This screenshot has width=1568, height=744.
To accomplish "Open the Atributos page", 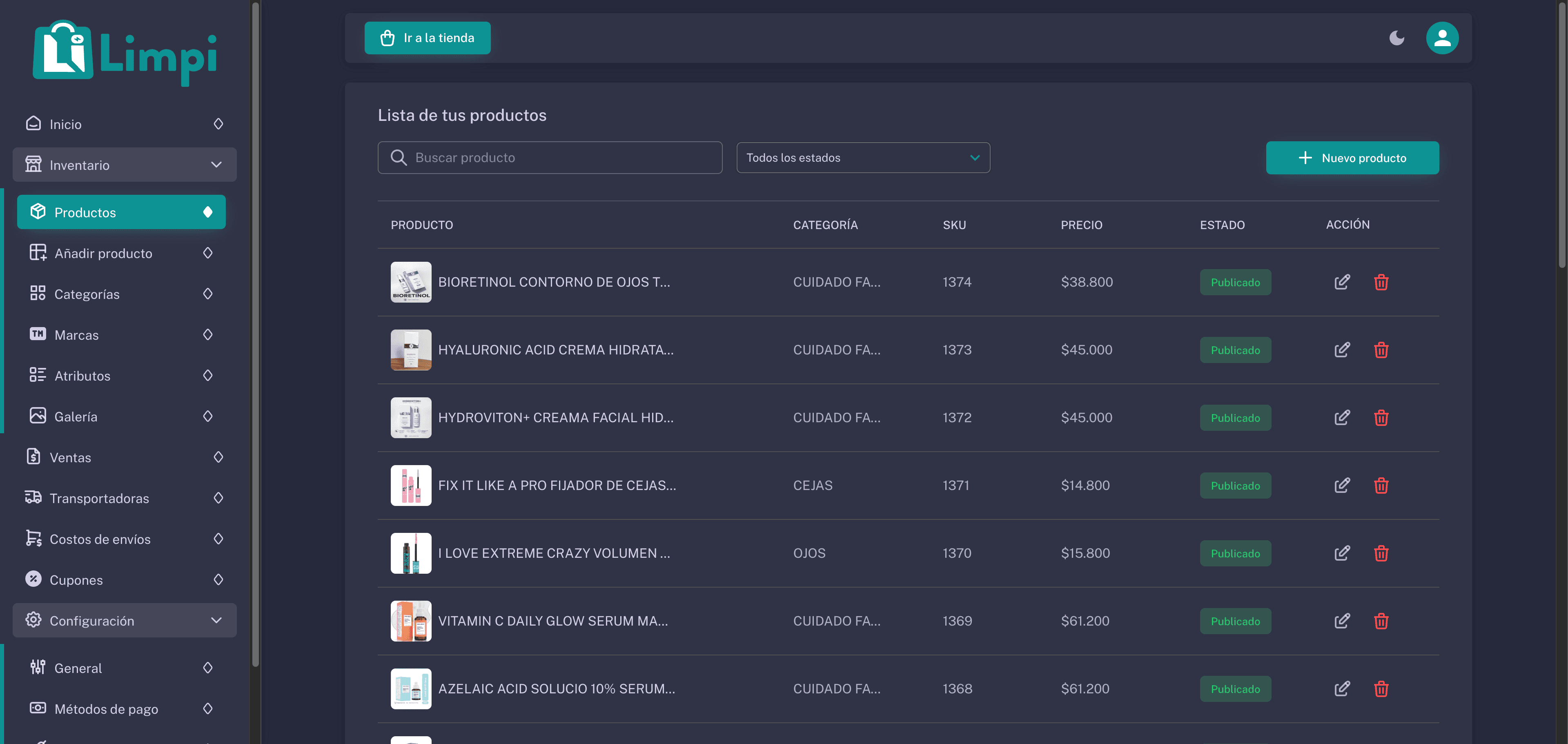I will pyautogui.click(x=121, y=375).
